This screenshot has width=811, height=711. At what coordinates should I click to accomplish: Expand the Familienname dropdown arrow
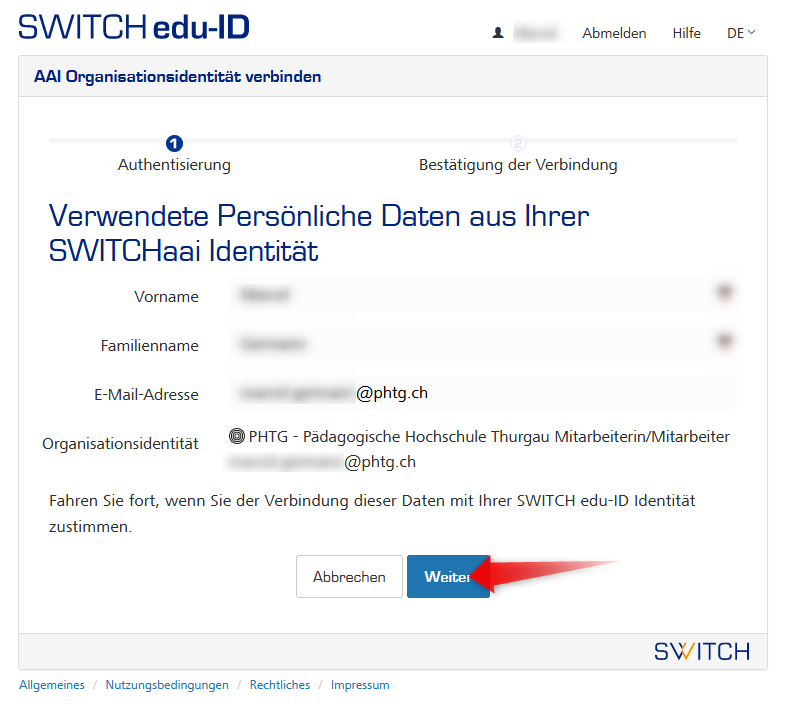point(724,343)
